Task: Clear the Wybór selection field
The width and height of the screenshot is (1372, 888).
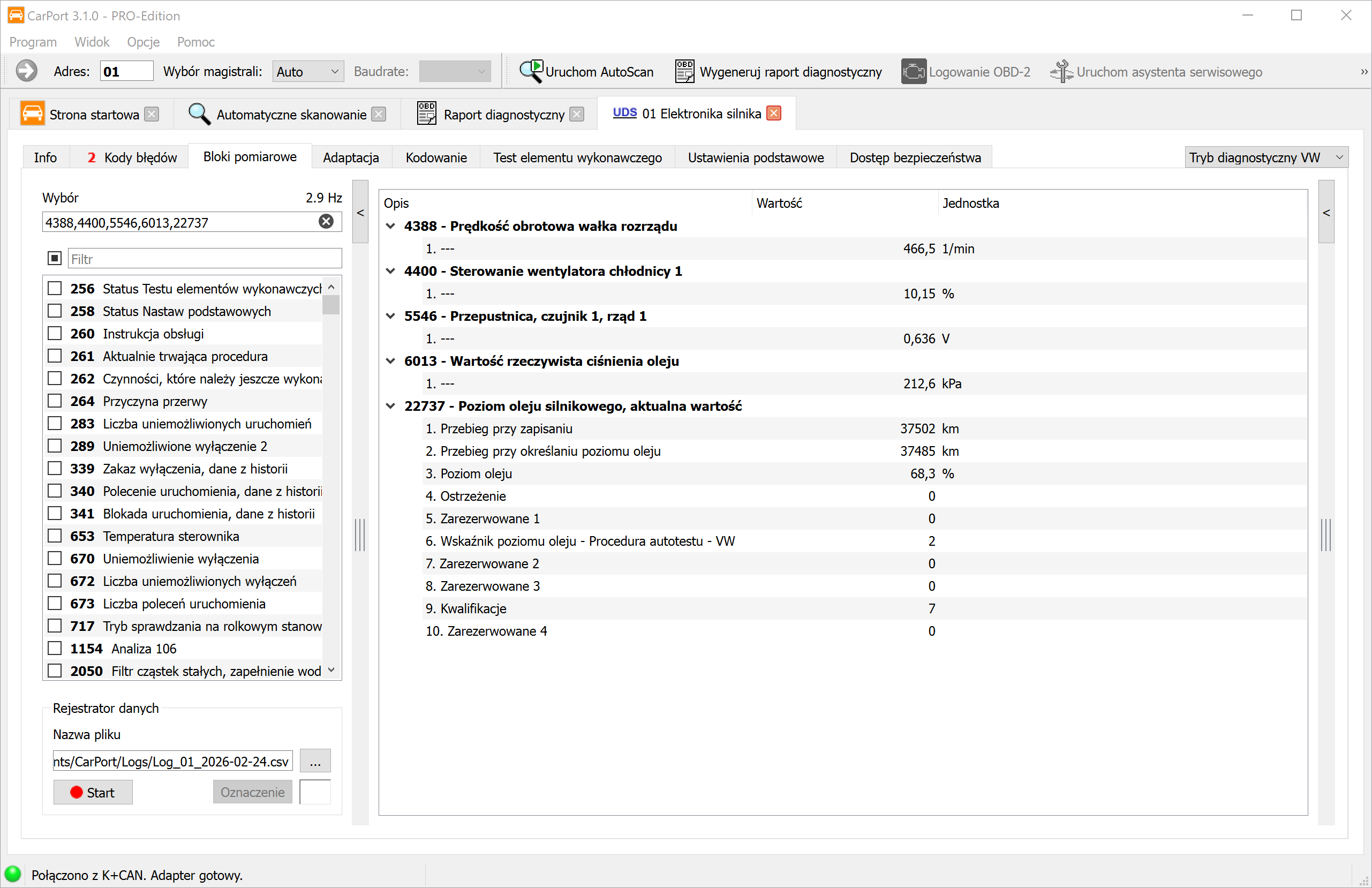Action: pos(326,221)
